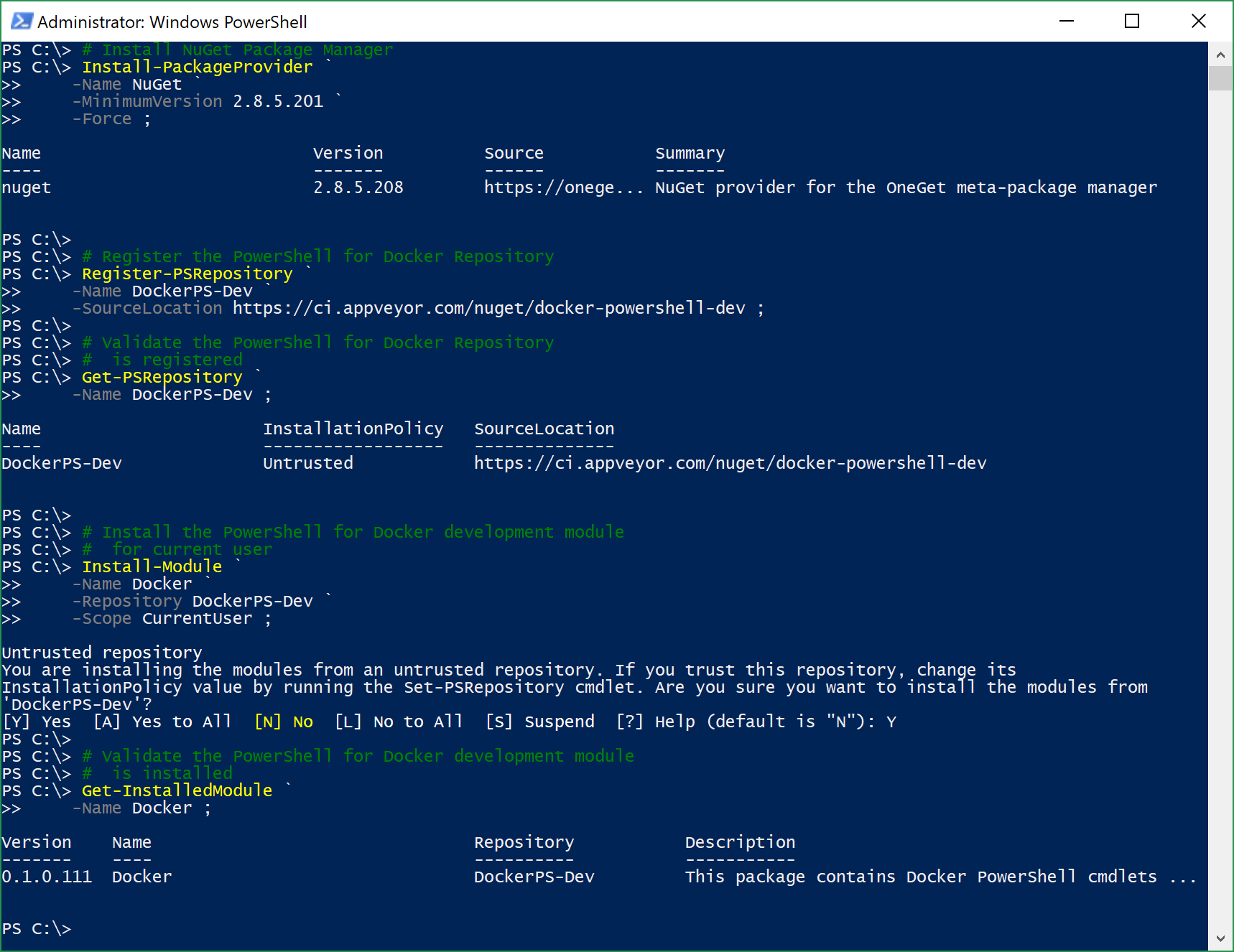
Task: Click the appveyor URL in SourceLocation parameter
Action: (x=489, y=308)
